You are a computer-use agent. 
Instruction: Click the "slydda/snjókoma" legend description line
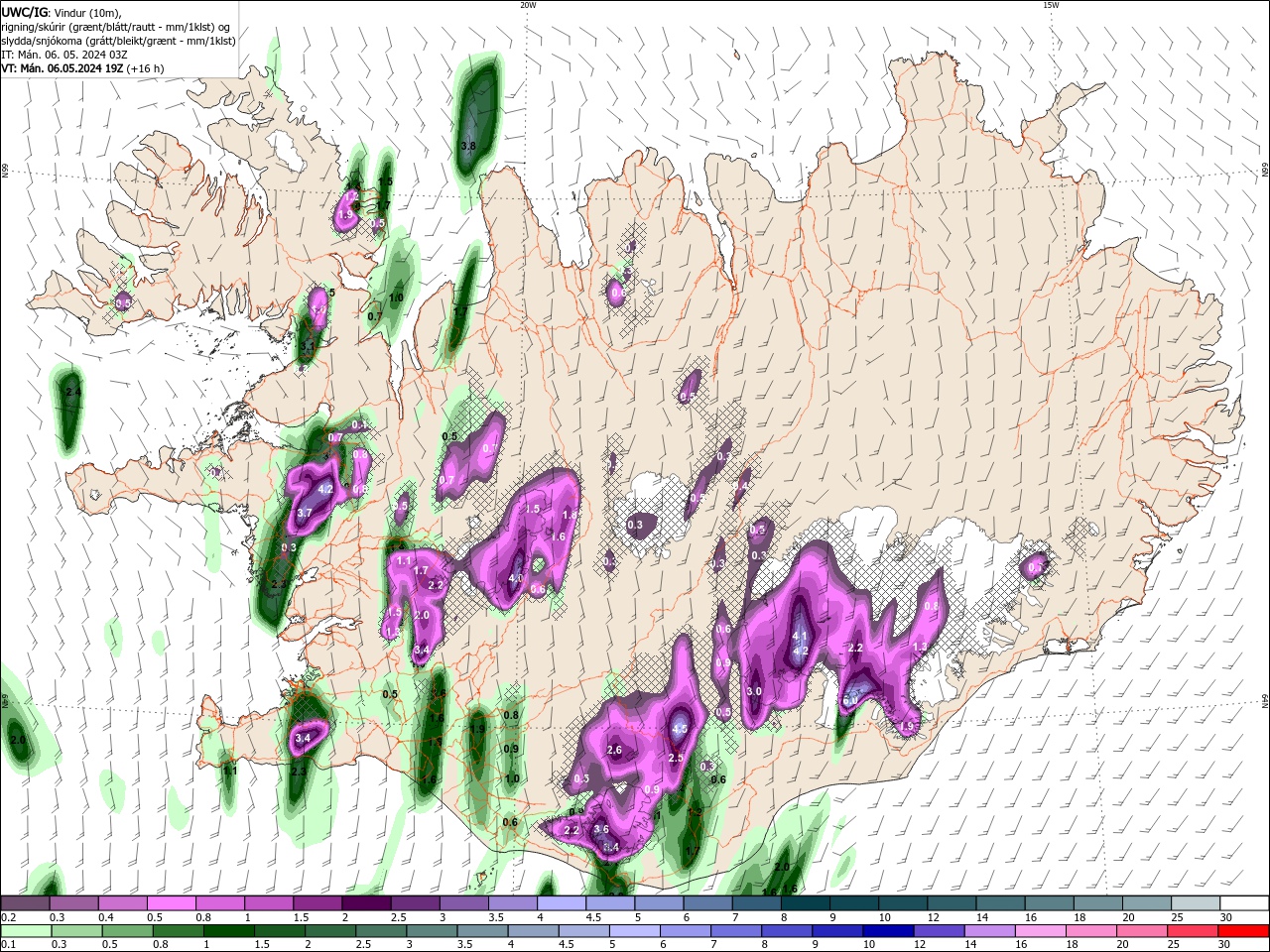pos(118,41)
